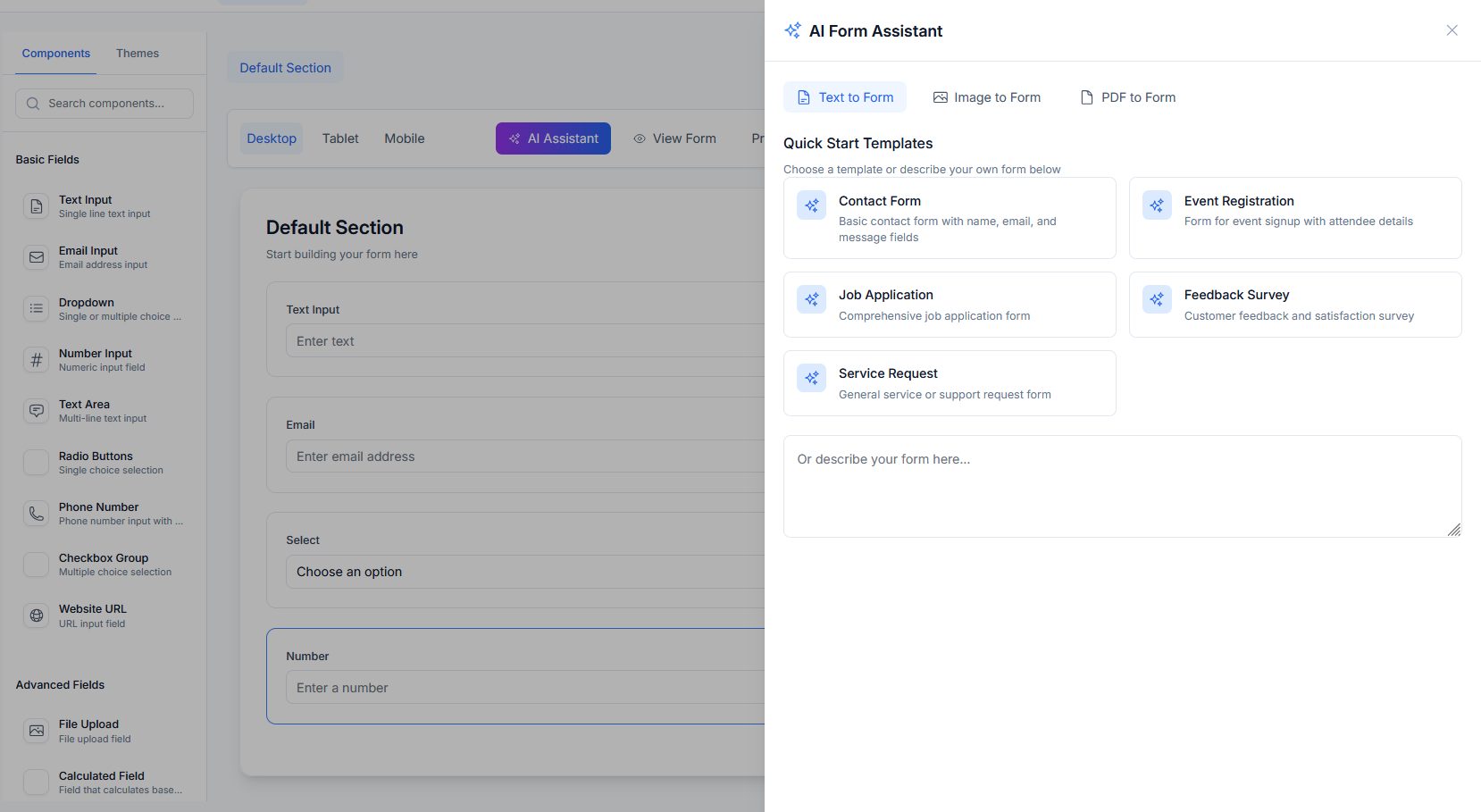Viewport: 1481px width, 812px height.
Task: Click the Text Input component icon
Action: (x=37, y=206)
